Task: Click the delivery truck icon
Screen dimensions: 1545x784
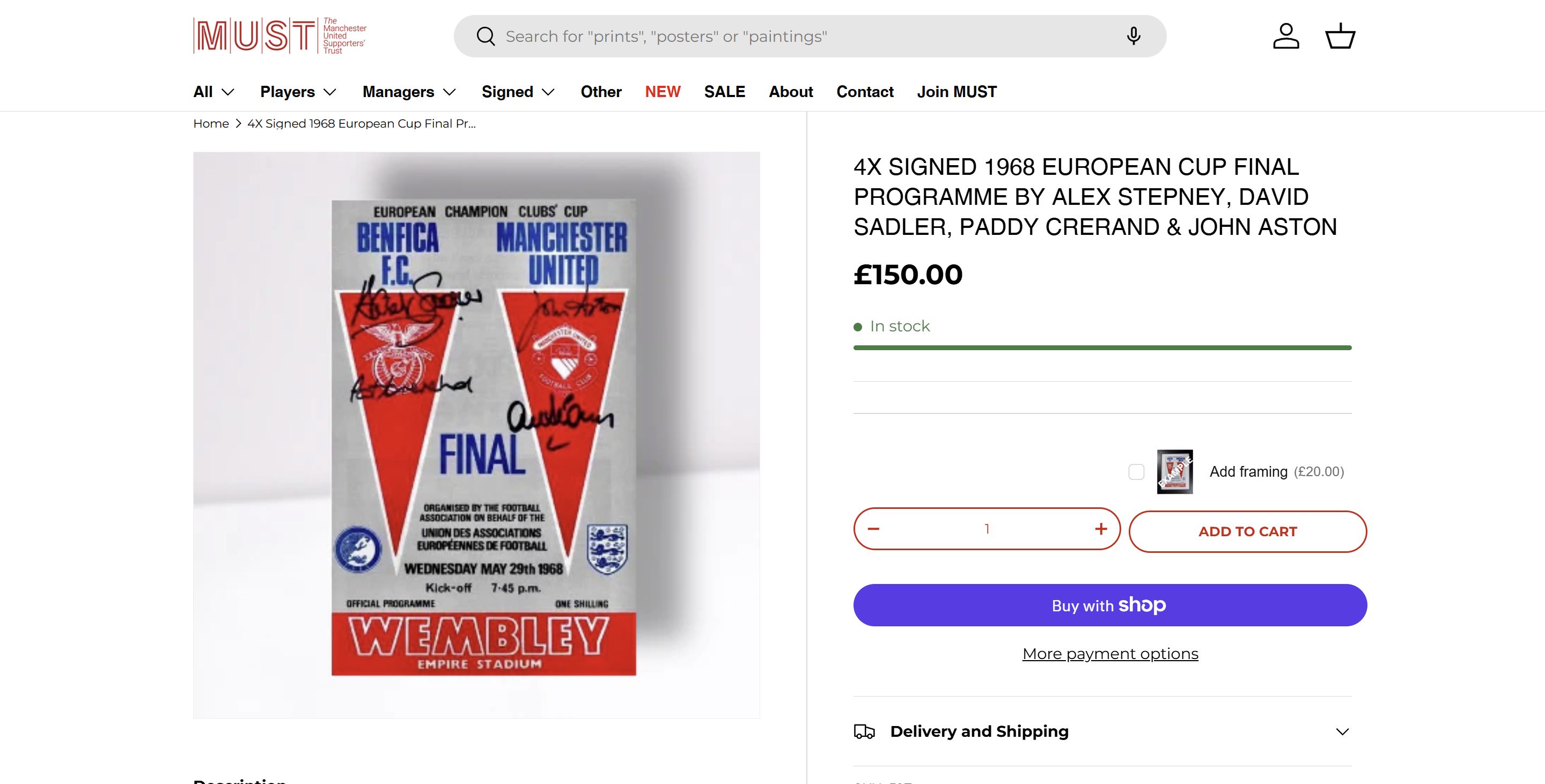Action: [864, 732]
